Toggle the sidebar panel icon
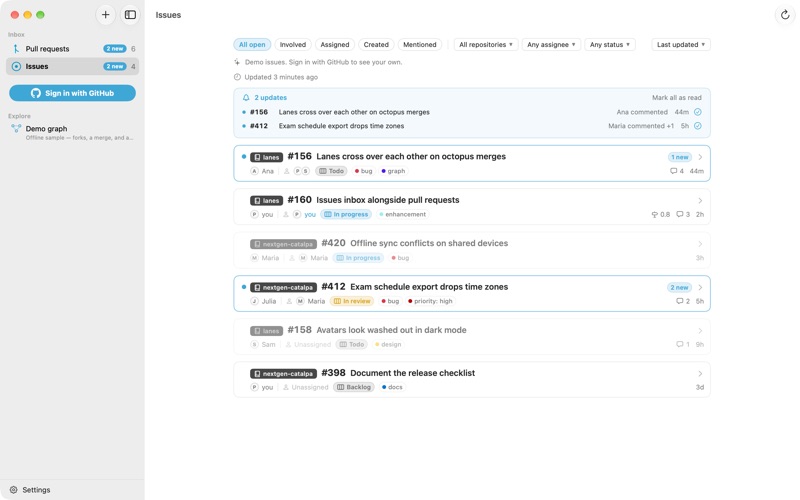The width and height of the screenshot is (800, 500). click(131, 15)
